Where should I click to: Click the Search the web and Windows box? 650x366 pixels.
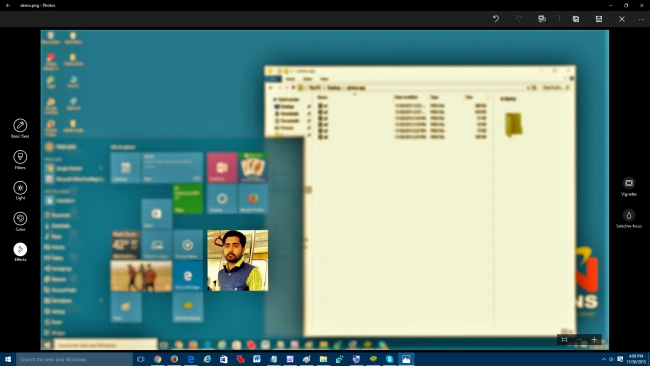(74, 359)
